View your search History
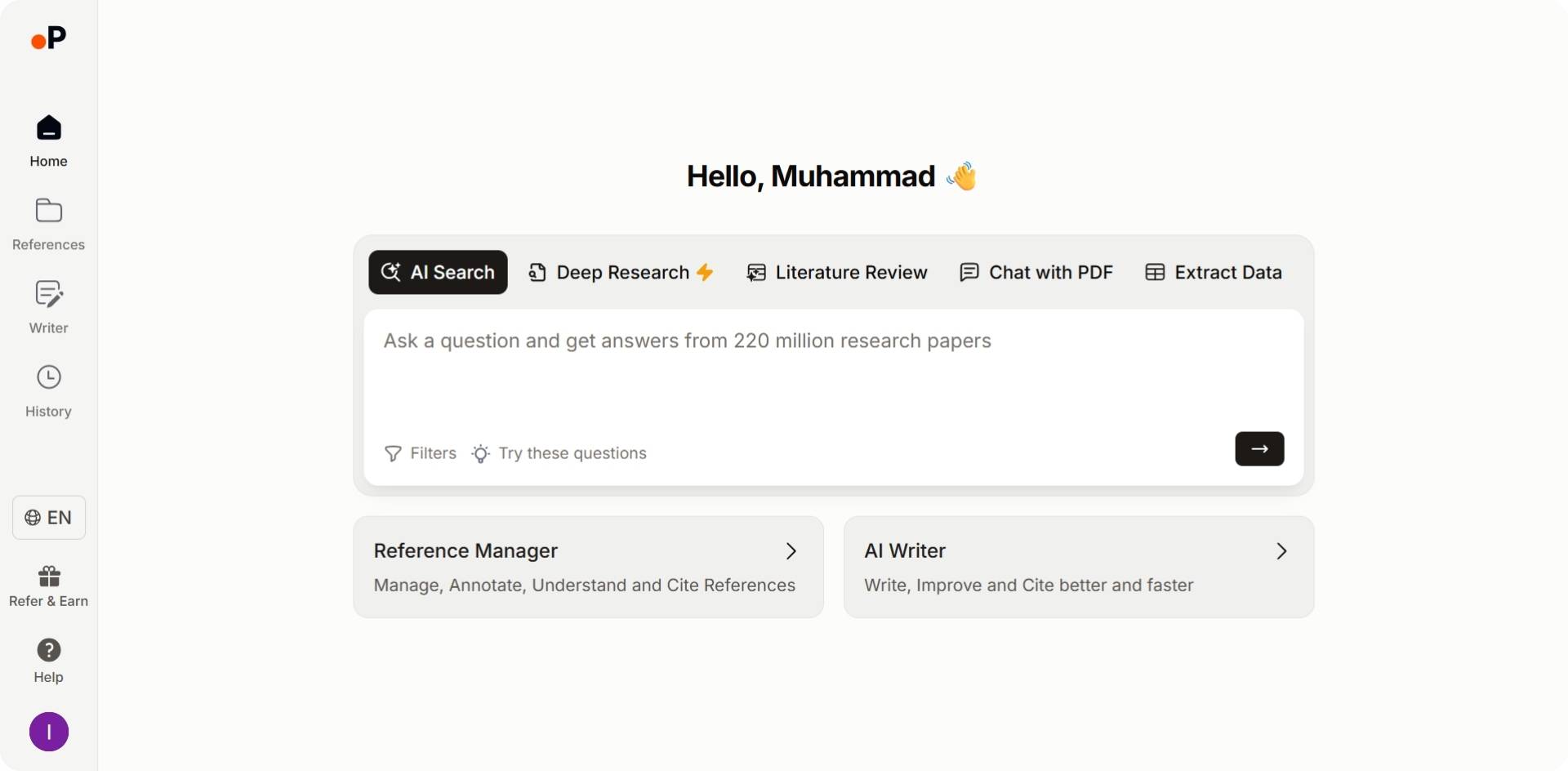Image resolution: width=1568 pixels, height=784 pixels. point(48,390)
